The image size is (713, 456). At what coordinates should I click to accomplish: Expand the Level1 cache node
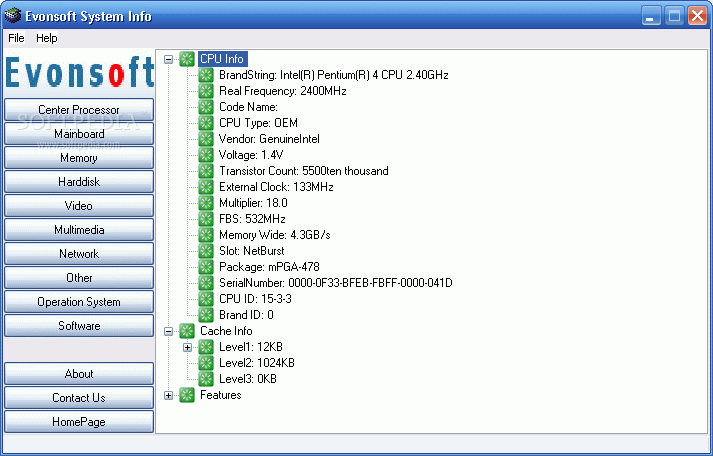[x=187, y=347]
